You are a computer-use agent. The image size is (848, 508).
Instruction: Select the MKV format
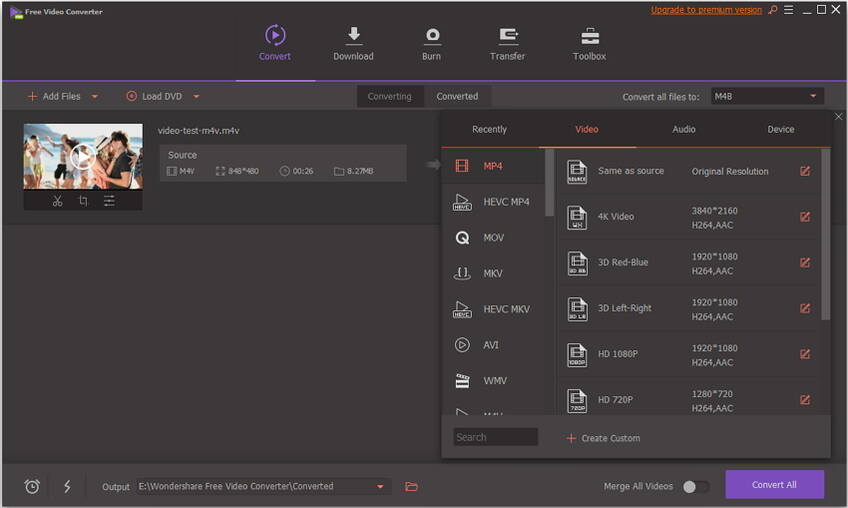tap(493, 273)
